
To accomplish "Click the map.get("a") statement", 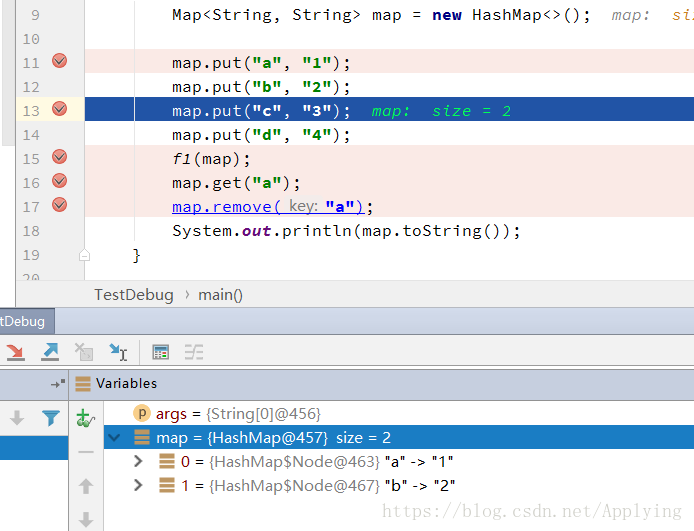I will 236,183.
